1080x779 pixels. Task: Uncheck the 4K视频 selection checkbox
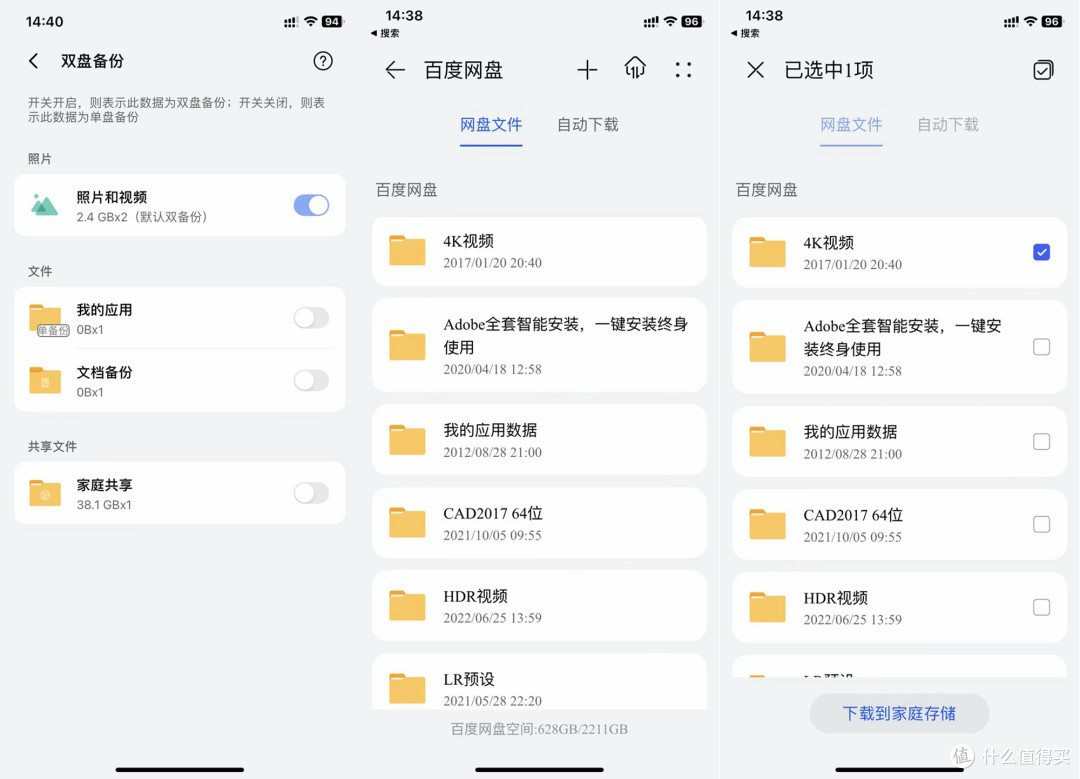click(x=1041, y=253)
